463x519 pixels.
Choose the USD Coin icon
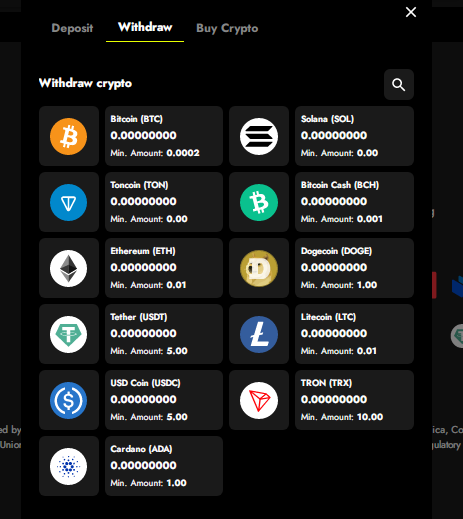pyautogui.click(x=68, y=400)
